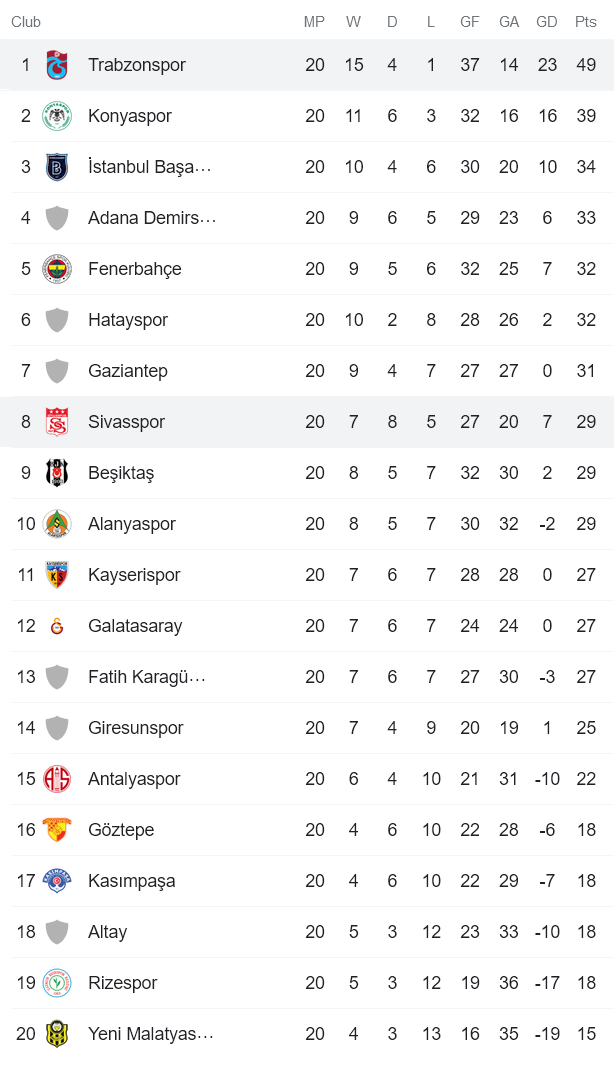Click the Antalyaspor badge
614x1066 pixels.
coord(57,778)
